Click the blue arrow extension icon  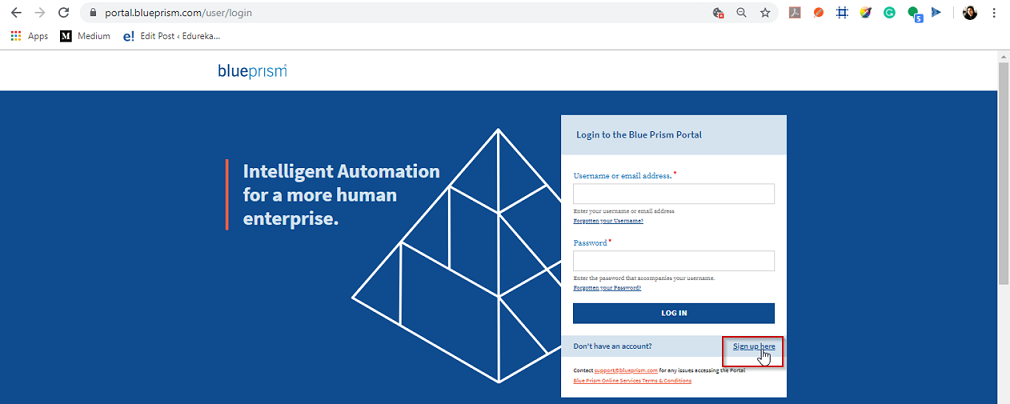coord(936,12)
